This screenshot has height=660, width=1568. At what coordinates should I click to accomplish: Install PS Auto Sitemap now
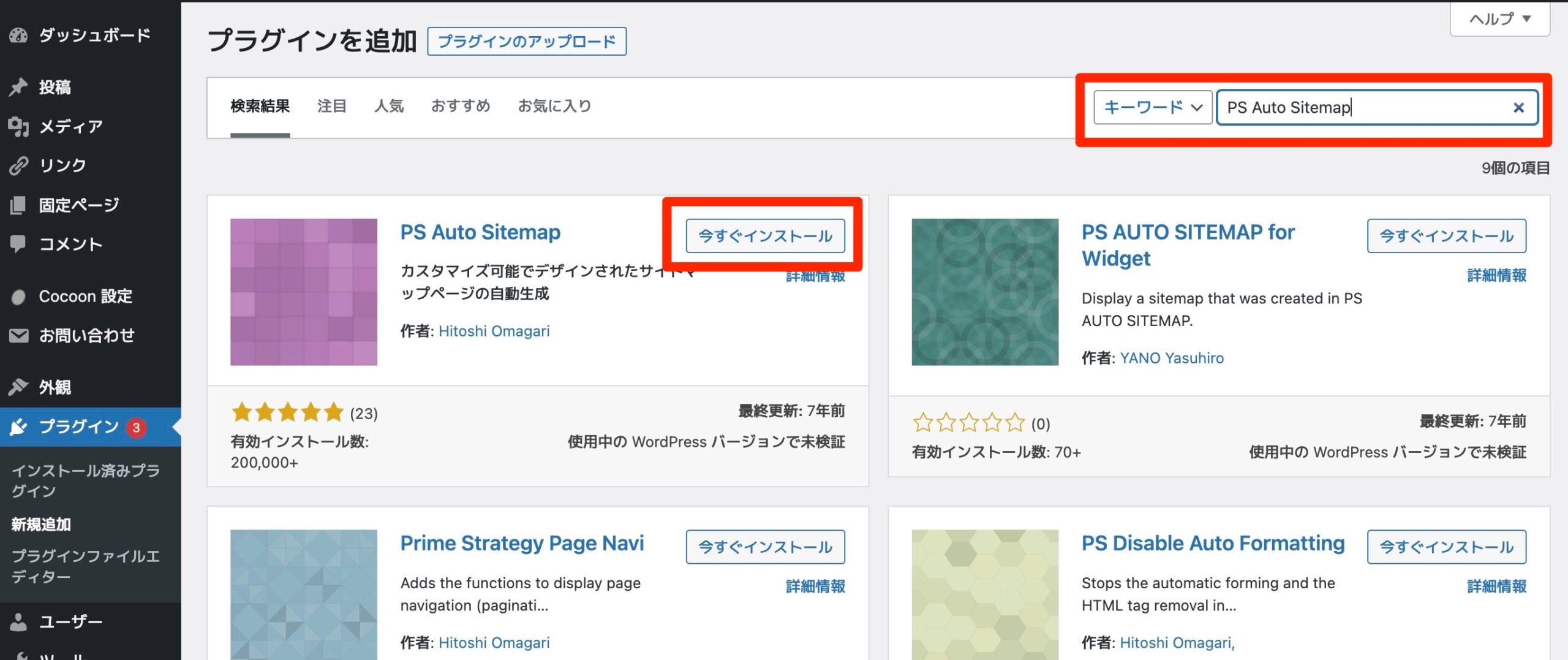click(765, 236)
